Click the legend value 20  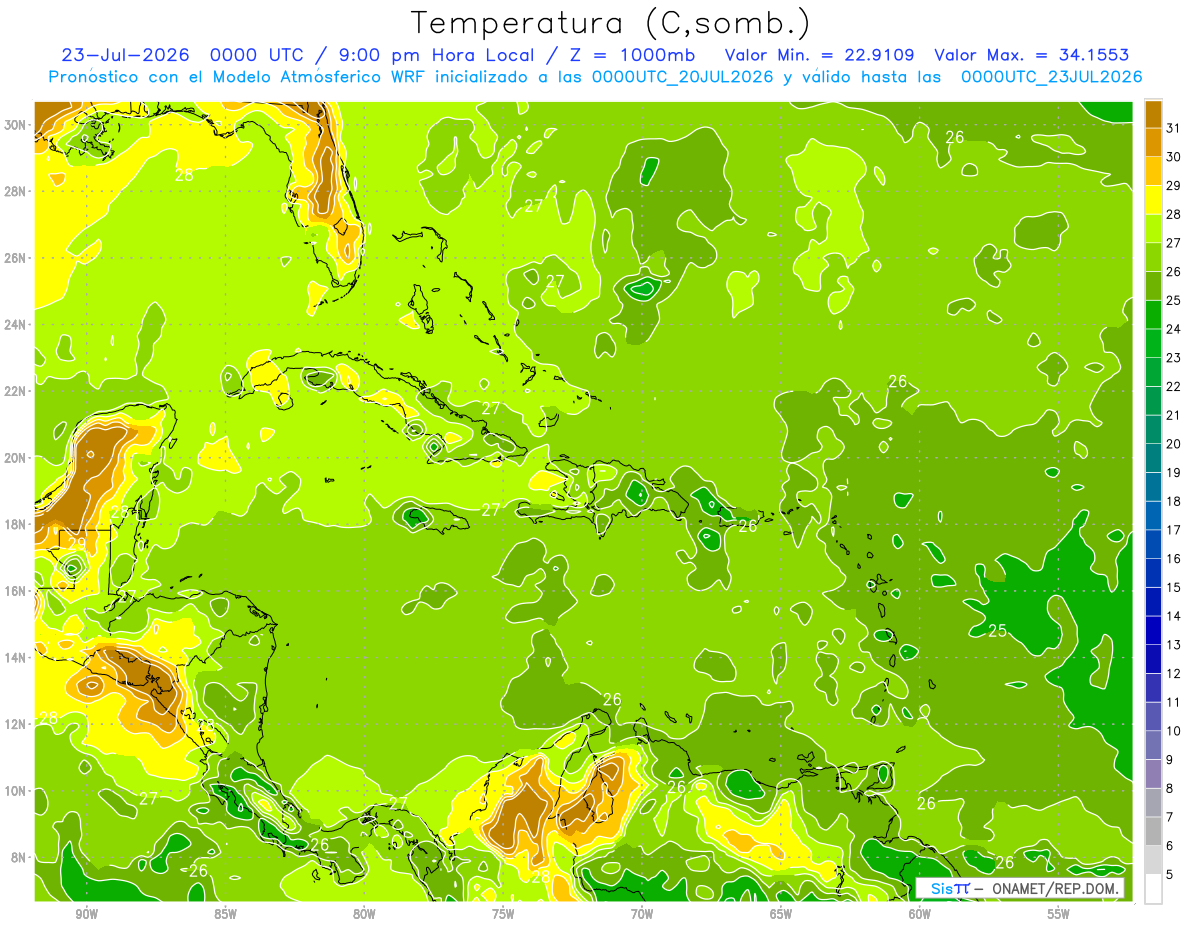(1174, 444)
